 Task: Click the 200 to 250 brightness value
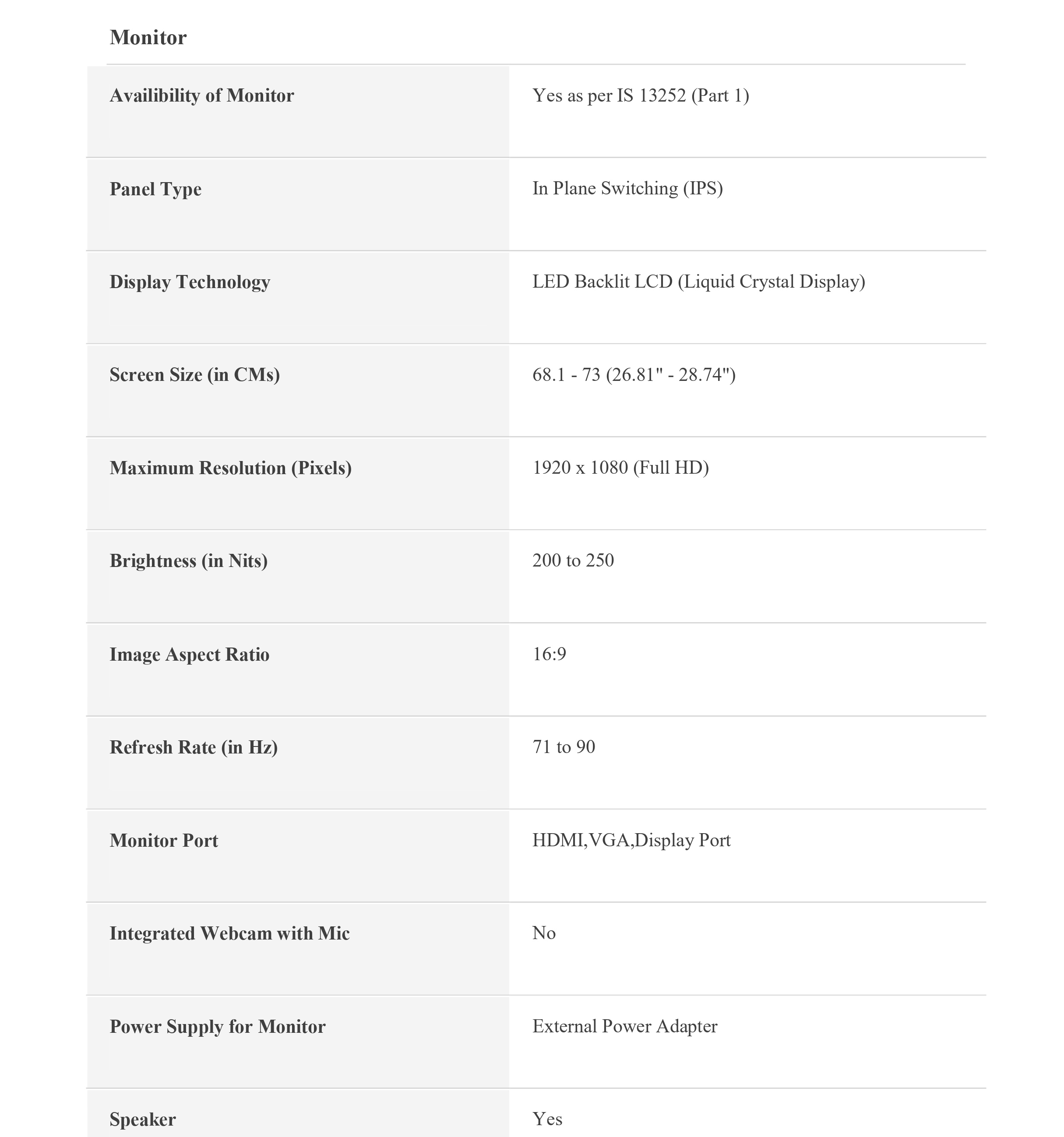[x=573, y=560]
